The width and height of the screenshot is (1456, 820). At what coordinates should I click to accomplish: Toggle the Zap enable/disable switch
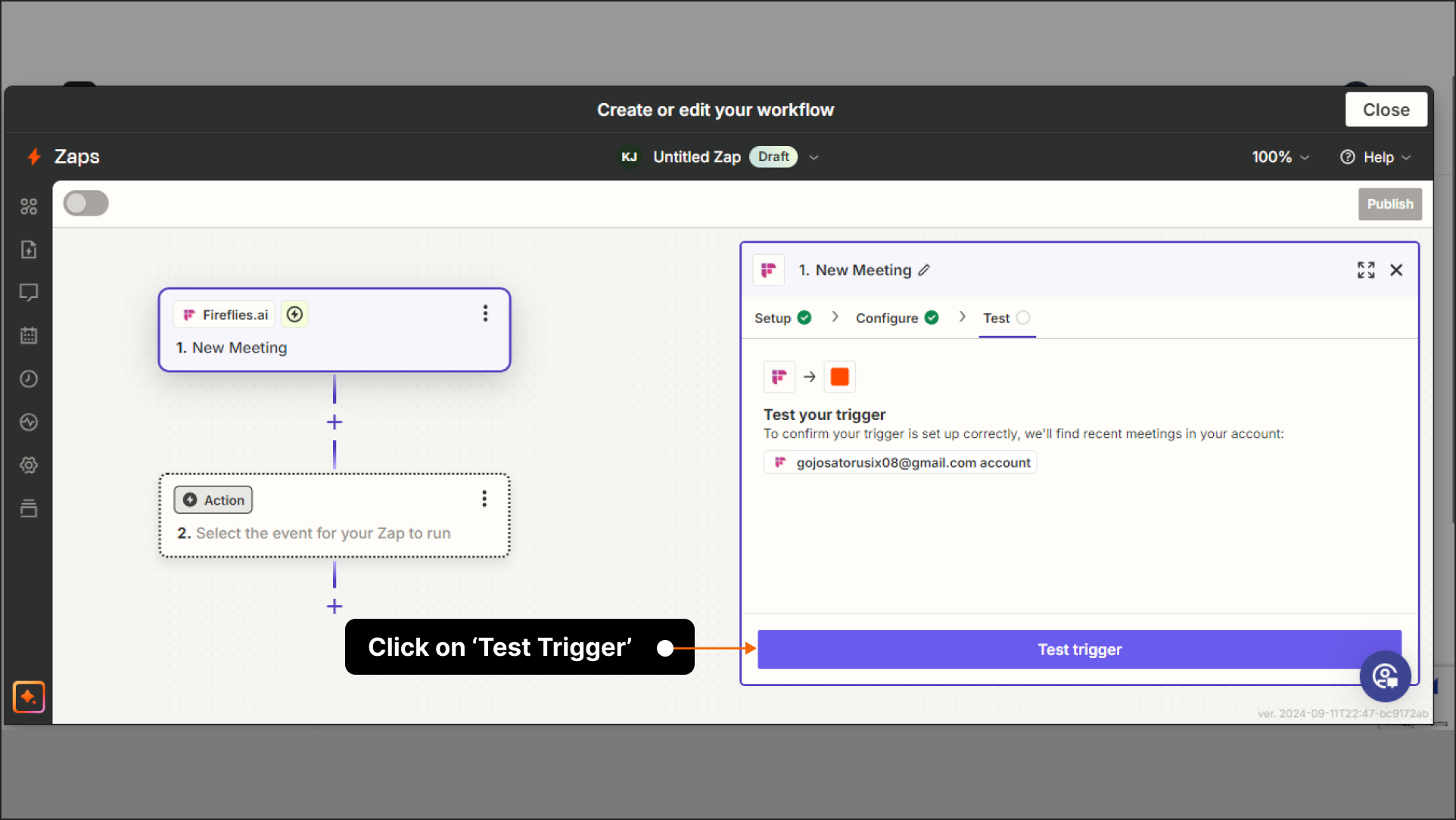point(86,204)
